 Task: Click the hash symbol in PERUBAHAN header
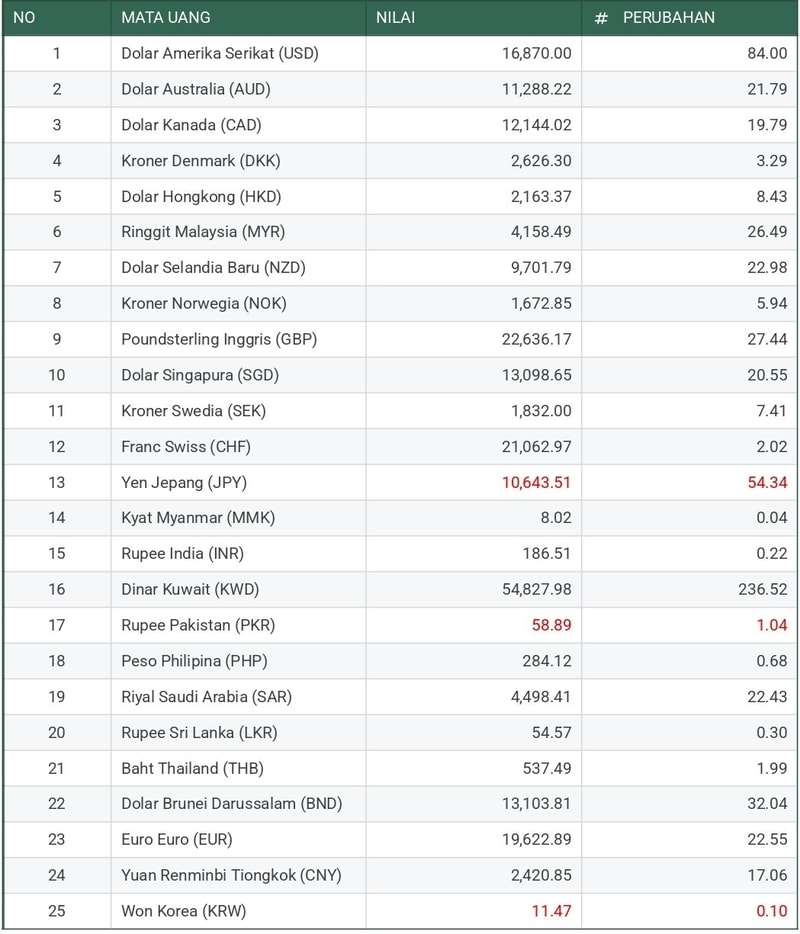pyautogui.click(x=601, y=18)
